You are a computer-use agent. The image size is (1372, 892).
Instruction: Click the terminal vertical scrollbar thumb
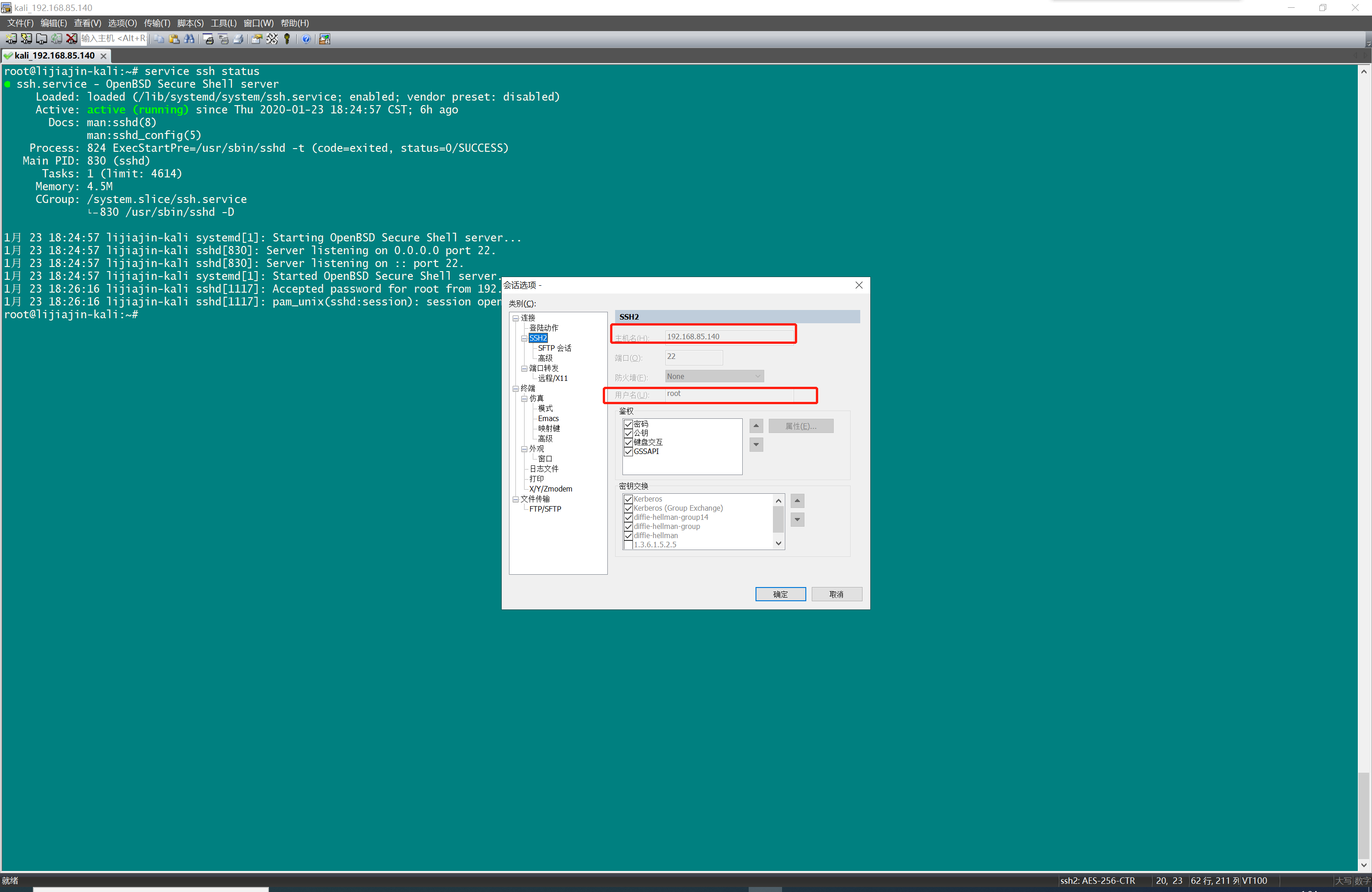1363,816
